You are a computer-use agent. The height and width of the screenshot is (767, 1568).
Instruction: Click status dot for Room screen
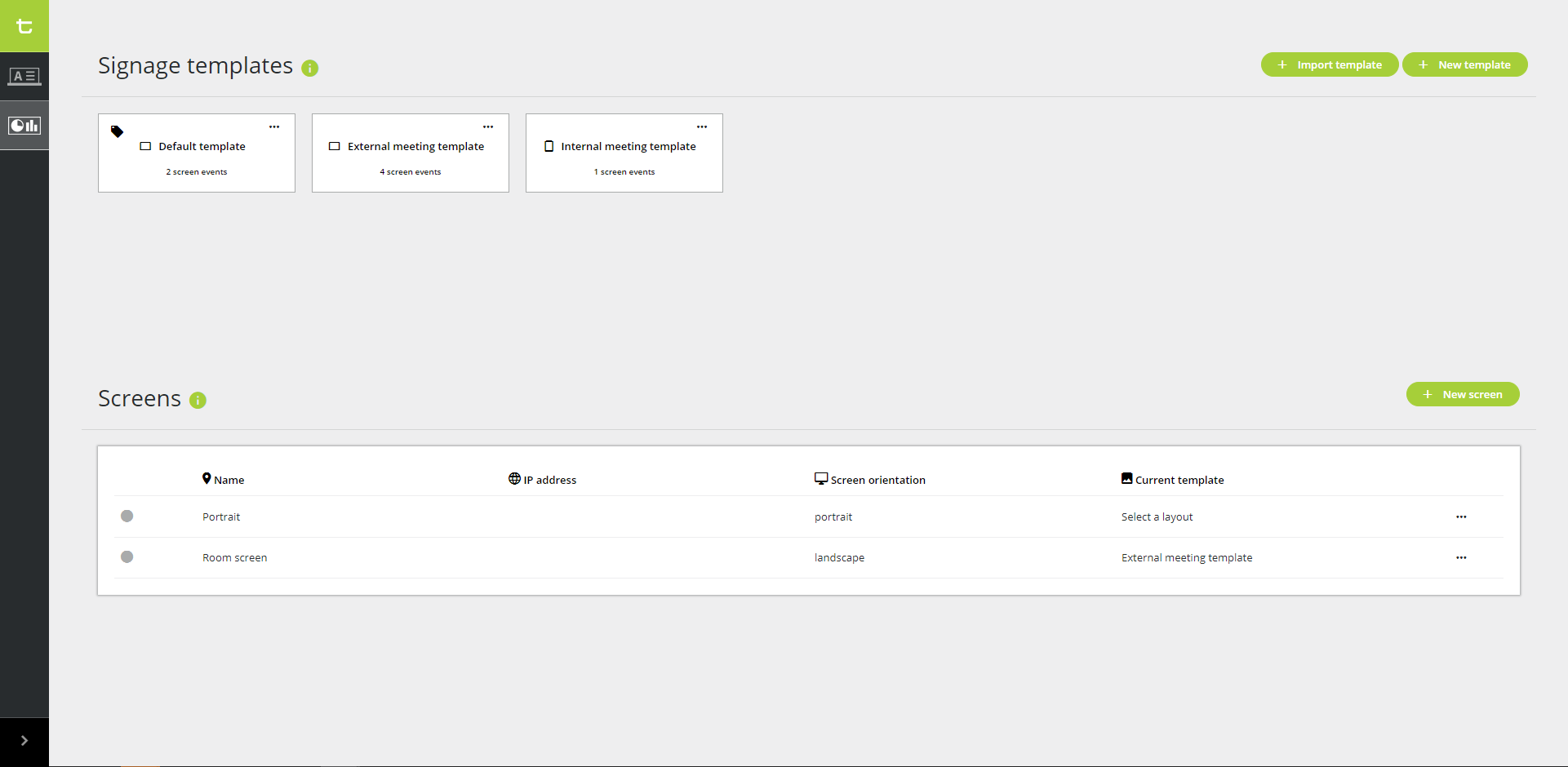coord(127,557)
